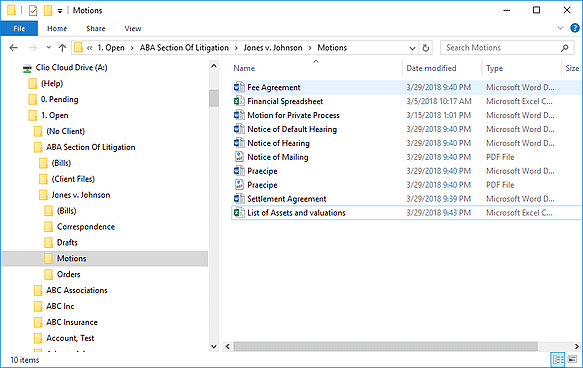Viewport: 583px width, 368px height.
Task: Click the New folder quick access icon
Action: (x=48, y=10)
